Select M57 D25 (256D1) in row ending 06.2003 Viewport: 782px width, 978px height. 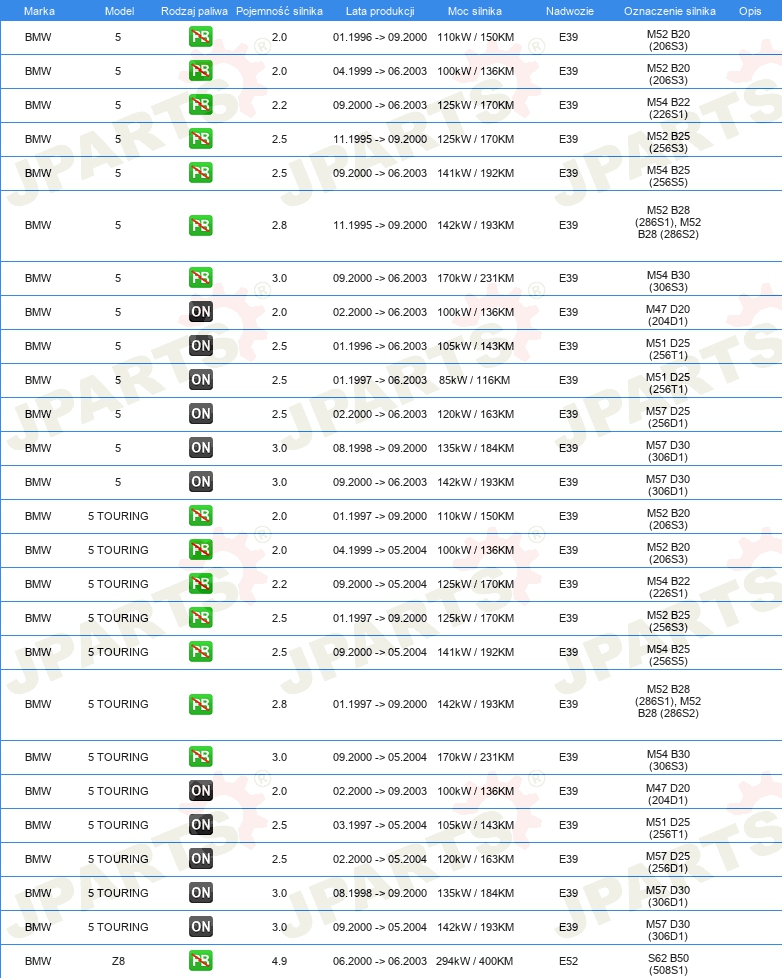[668, 417]
